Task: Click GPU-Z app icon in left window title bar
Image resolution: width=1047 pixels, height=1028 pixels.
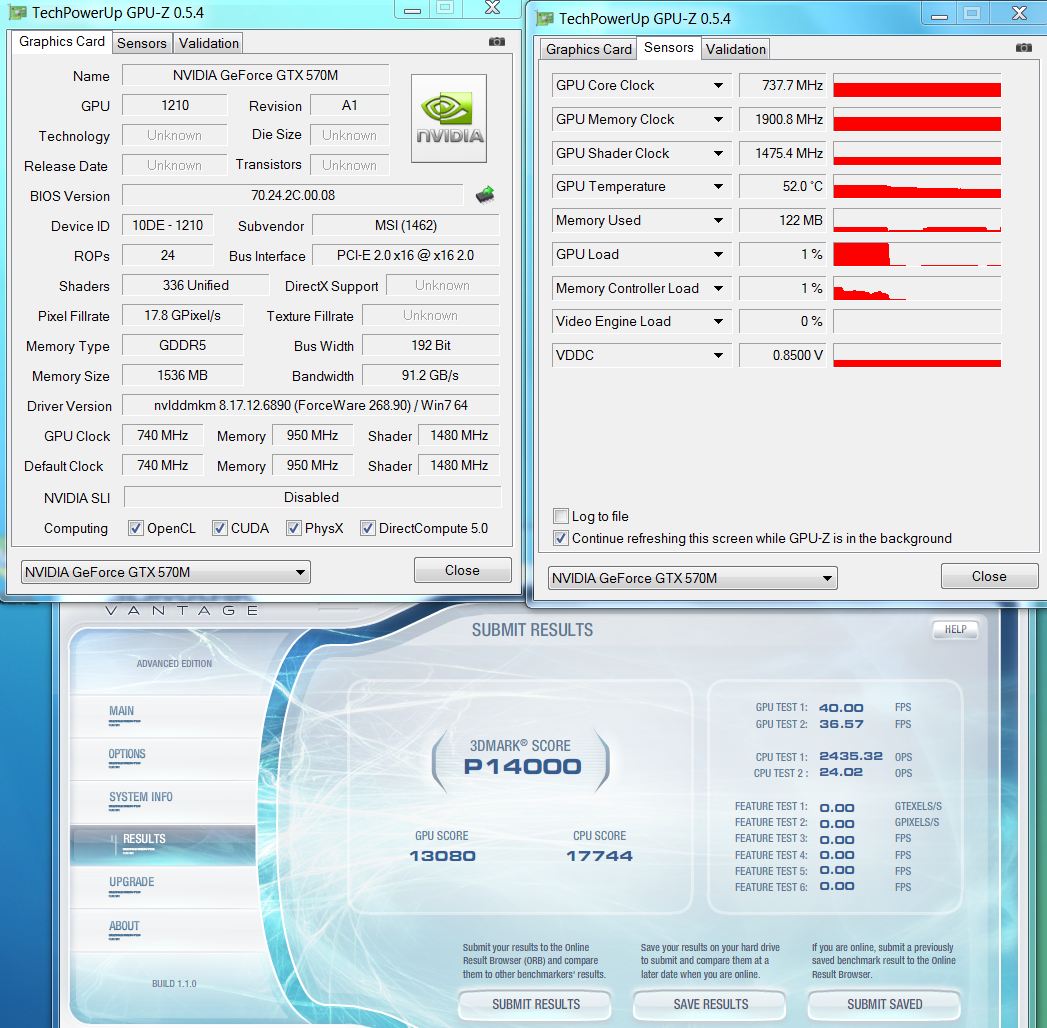Action: 18,13
